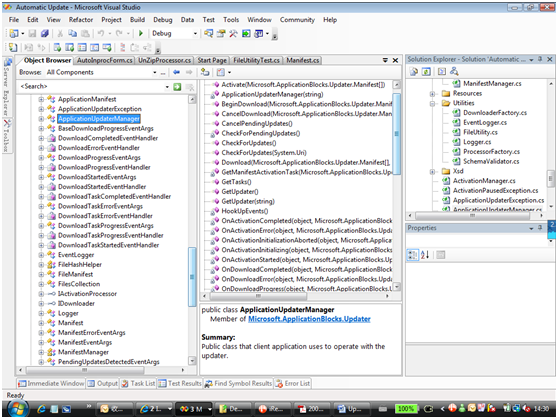This screenshot has width=558, height=419.
Task: Click the Save All toolbar icon
Action: [44, 33]
